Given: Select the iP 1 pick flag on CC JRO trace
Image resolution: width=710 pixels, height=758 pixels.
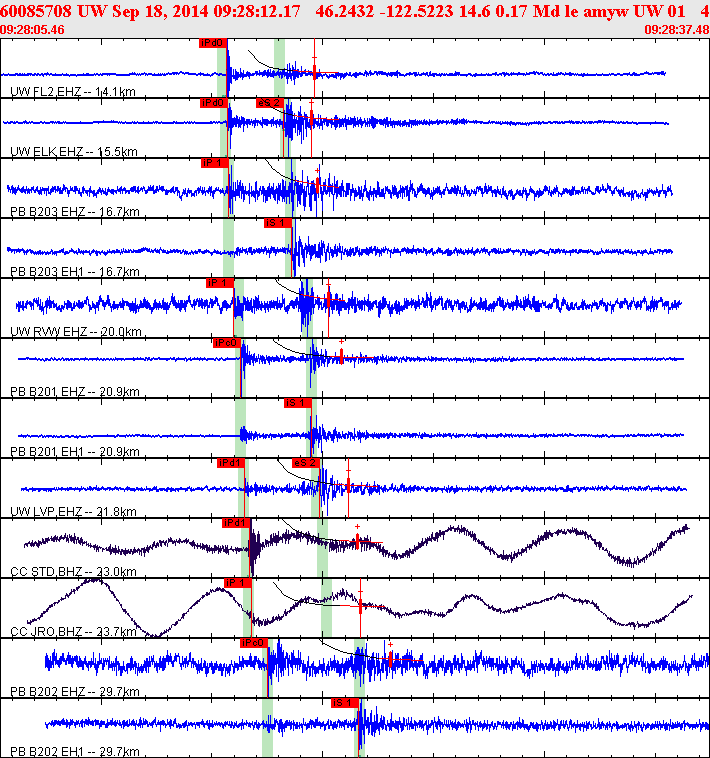Looking at the screenshot, I should pos(238,583).
